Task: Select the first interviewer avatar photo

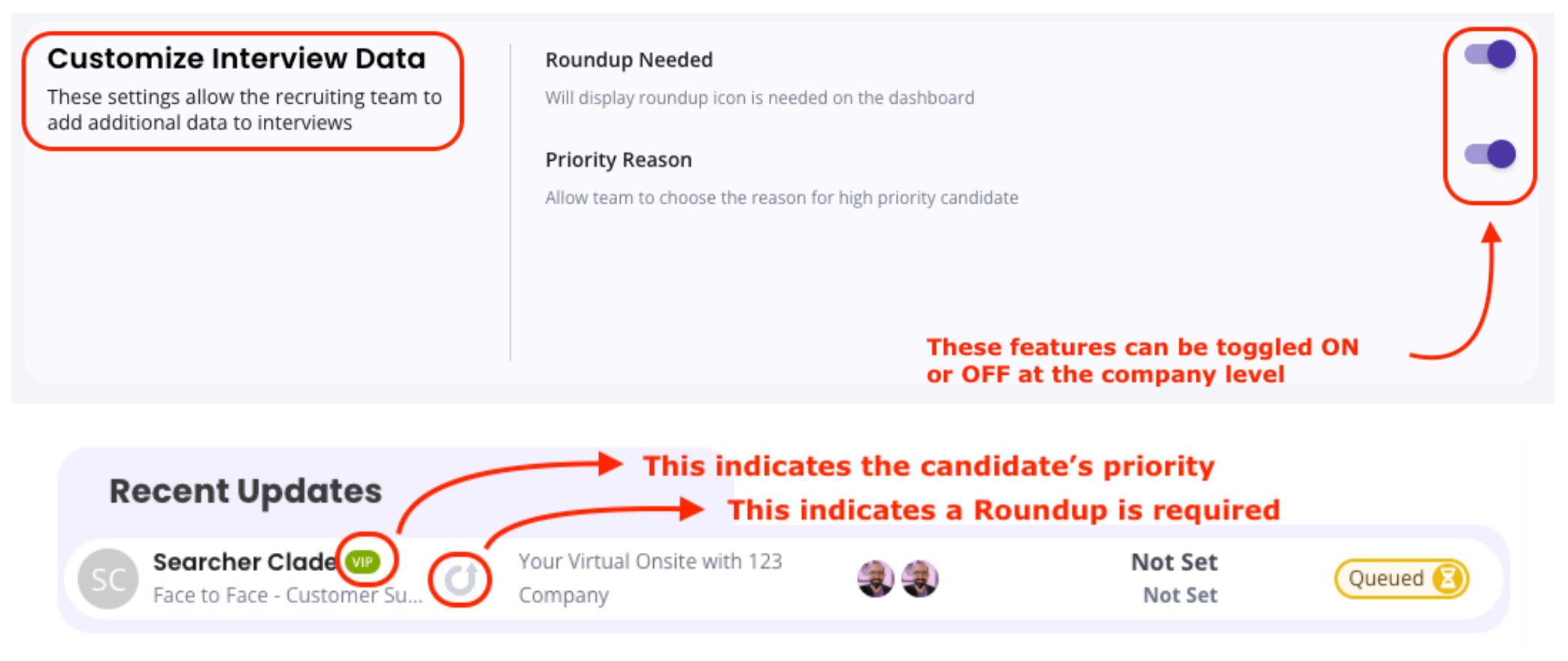Action: click(x=876, y=579)
